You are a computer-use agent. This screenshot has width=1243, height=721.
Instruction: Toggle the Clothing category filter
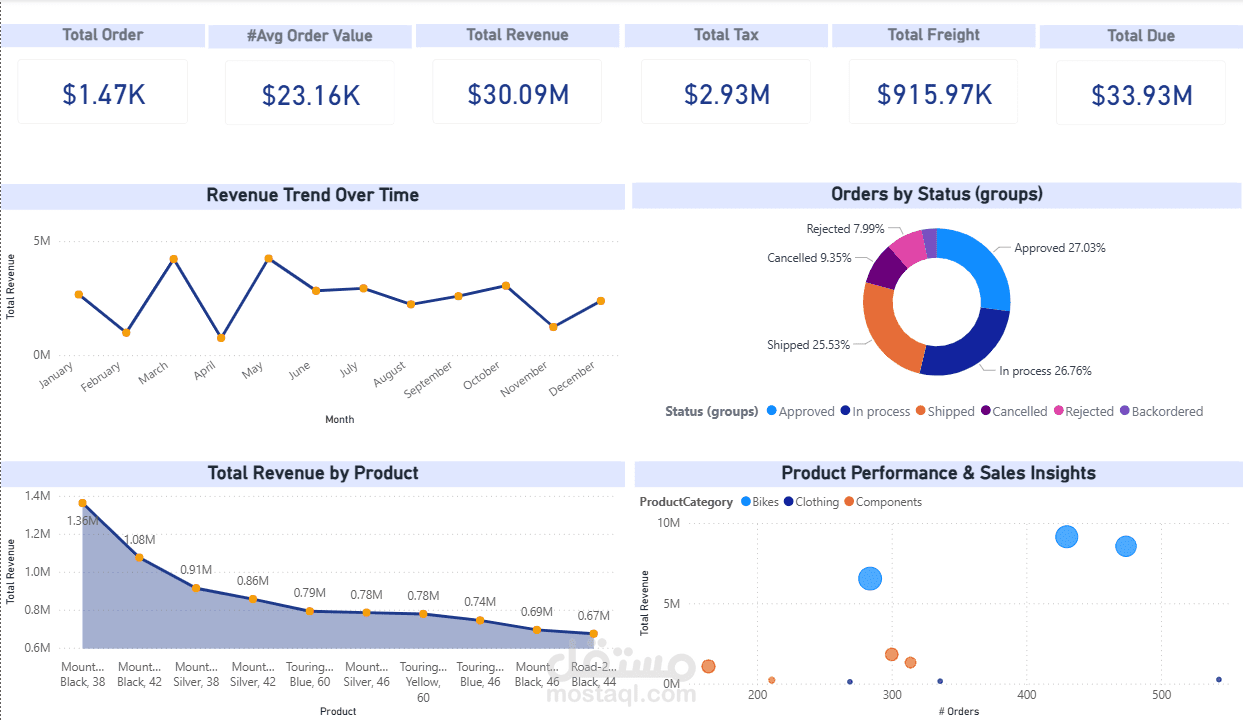pyautogui.click(x=789, y=502)
